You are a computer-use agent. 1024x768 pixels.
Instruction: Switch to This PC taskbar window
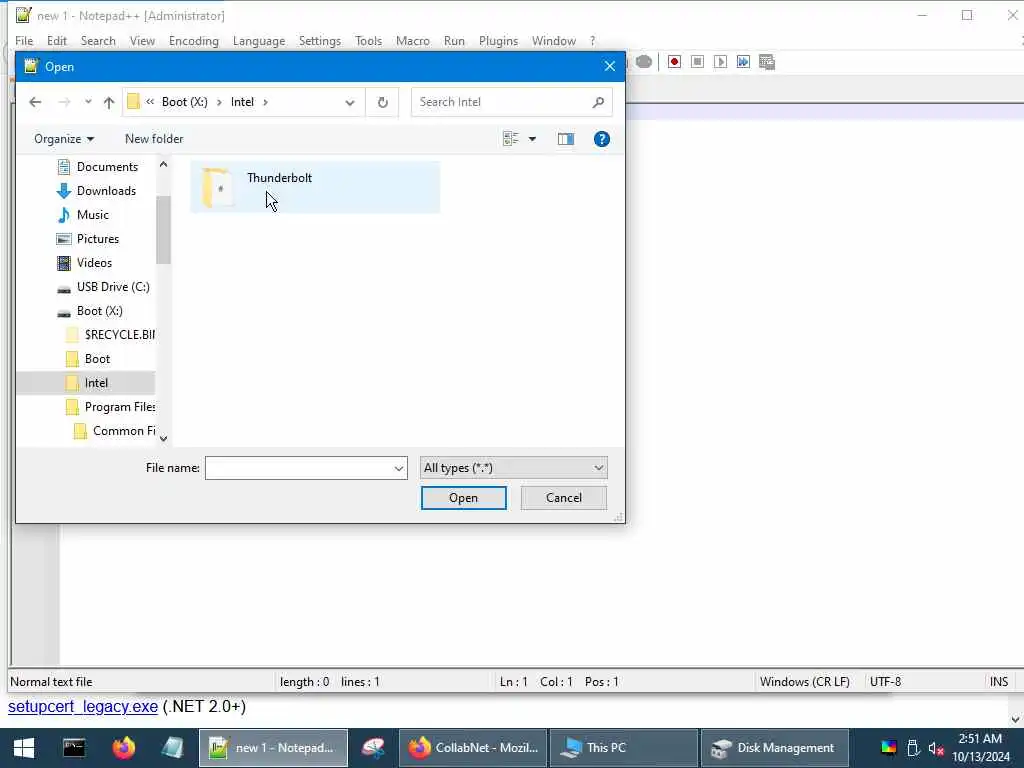pos(624,748)
